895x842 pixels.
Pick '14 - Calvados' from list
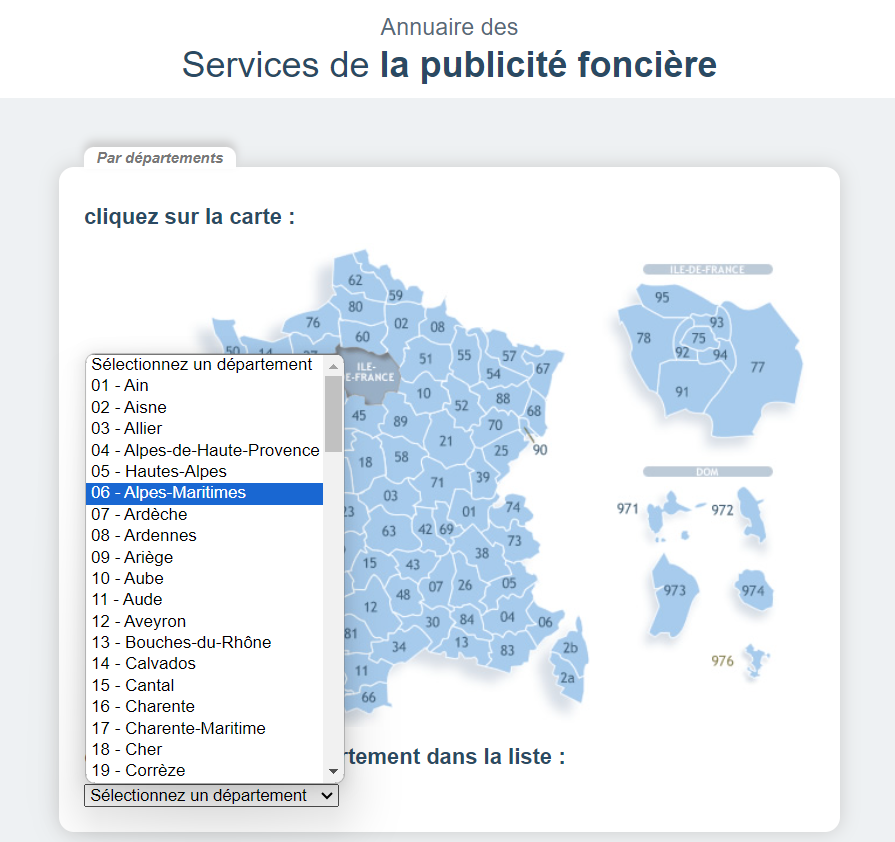coord(204,663)
